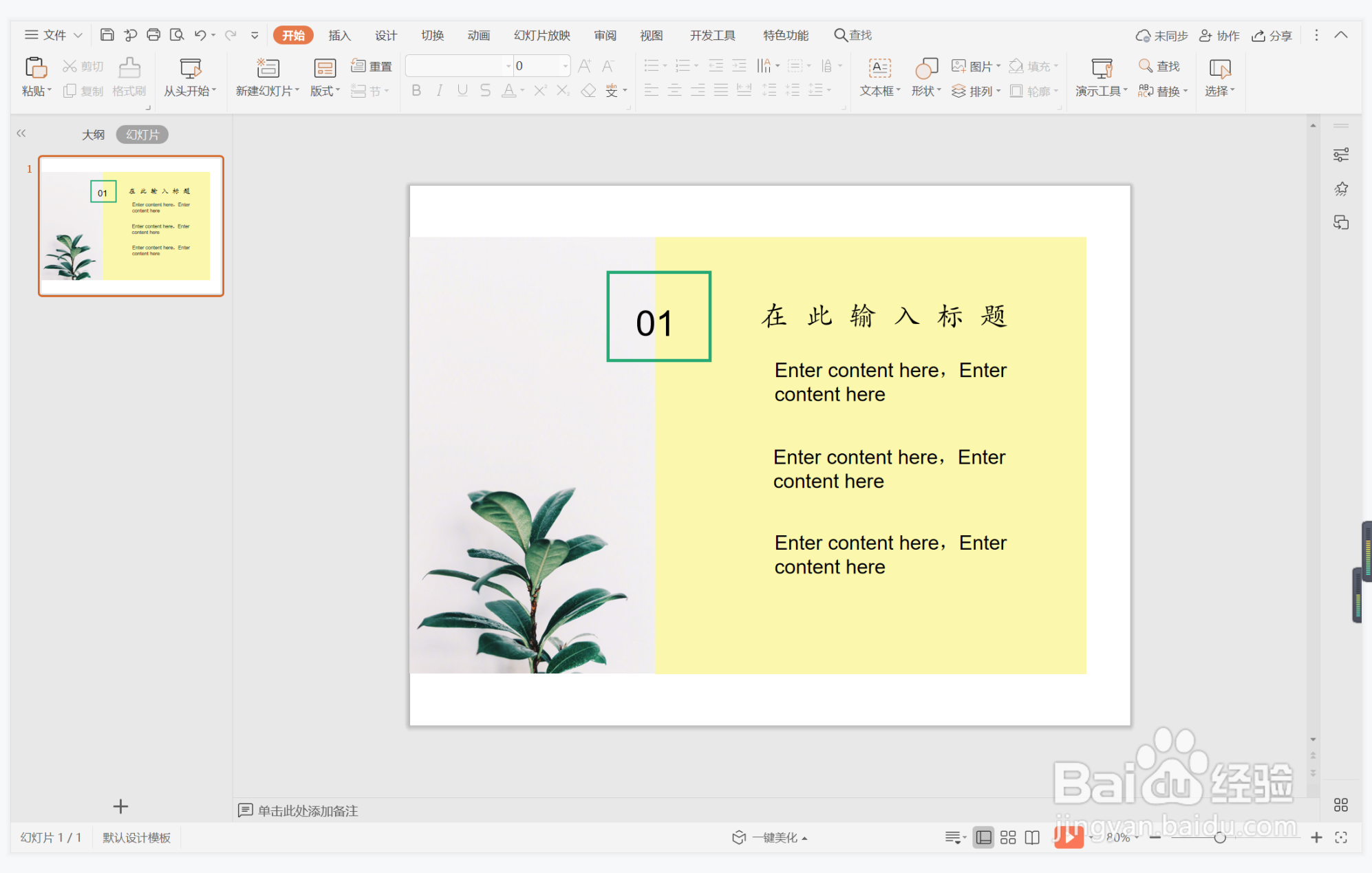Switch to the Outline panel tab
The image size is (1372, 873).
tap(93, 135)
